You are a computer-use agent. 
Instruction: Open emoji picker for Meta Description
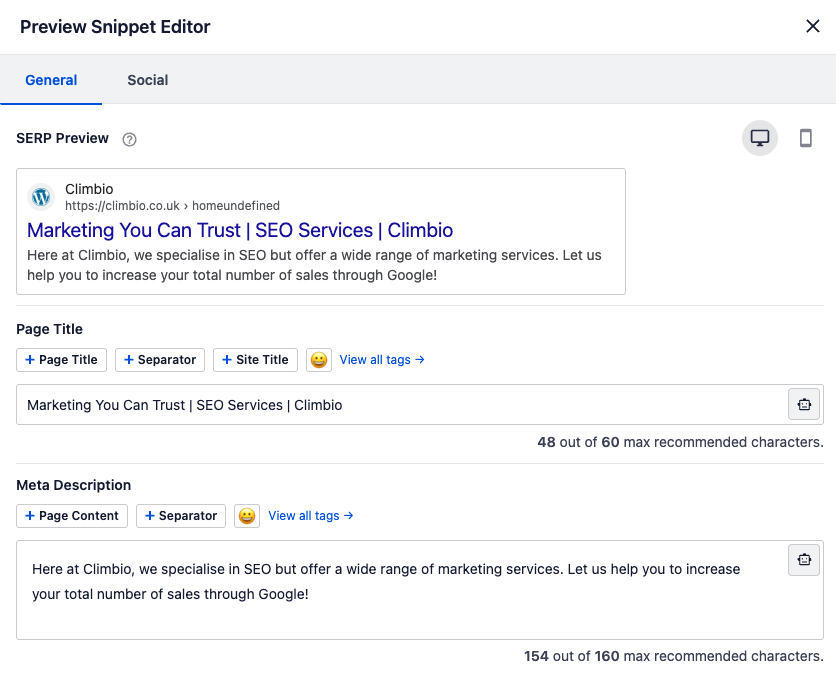[247, 516]
